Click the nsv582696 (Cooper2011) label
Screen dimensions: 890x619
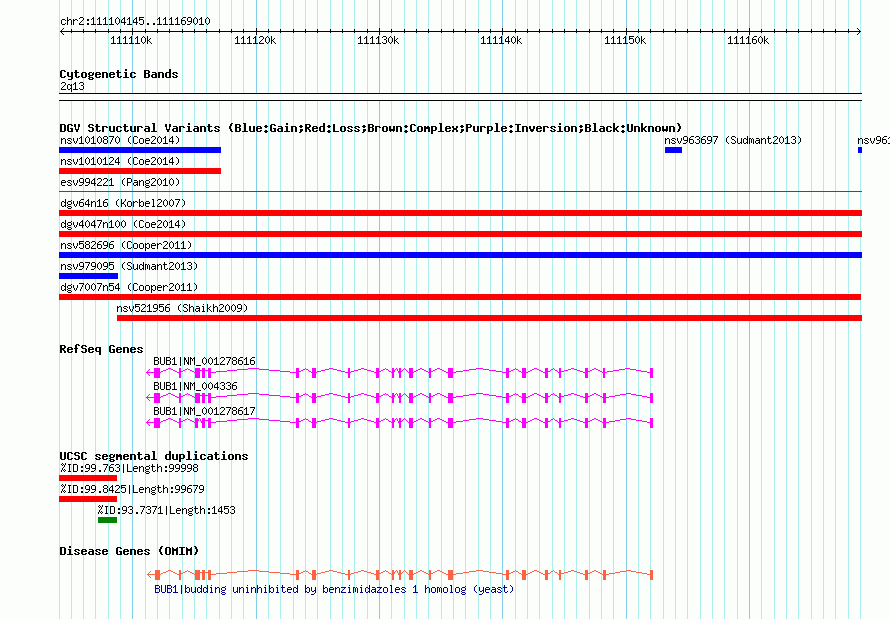tap(126, 245)
